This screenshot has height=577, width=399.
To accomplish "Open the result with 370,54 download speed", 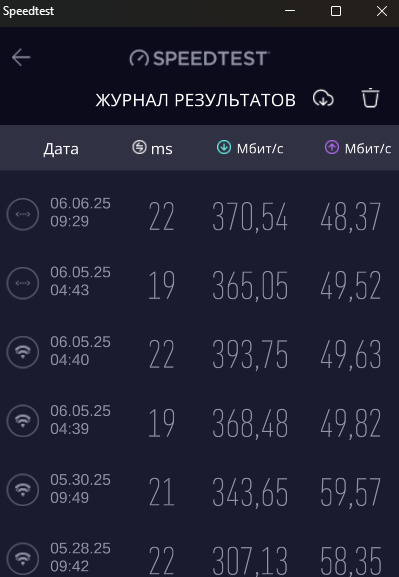I will pyautogui.click(x=200, y=214).
